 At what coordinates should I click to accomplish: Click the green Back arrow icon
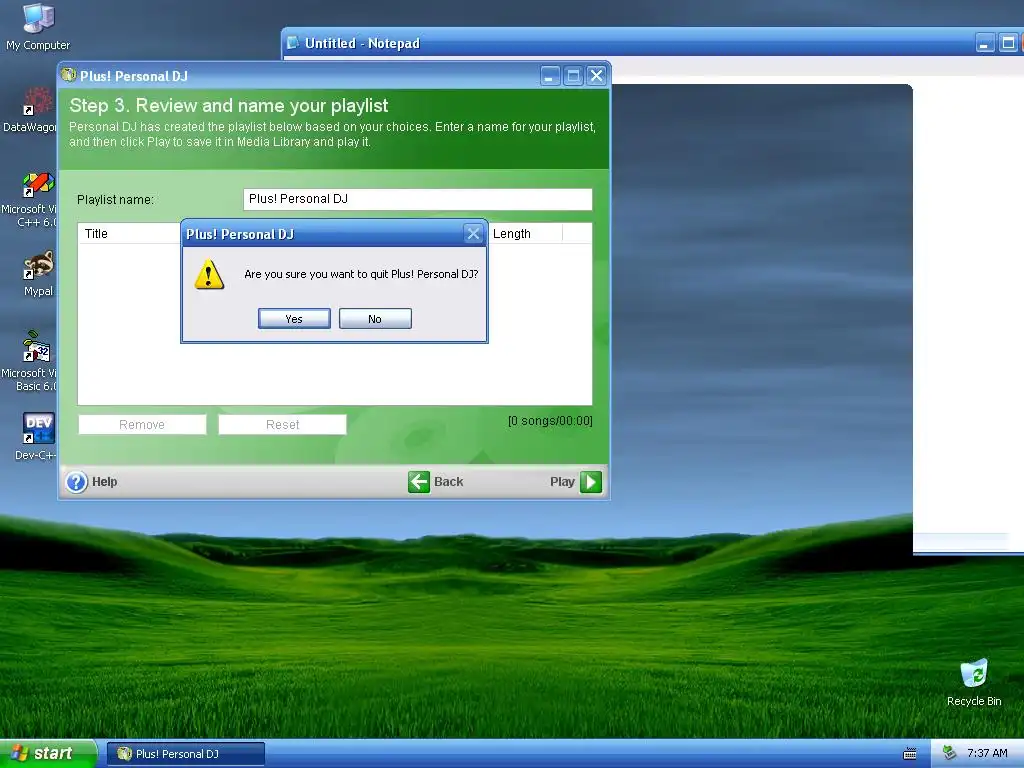tap(419, 482)
